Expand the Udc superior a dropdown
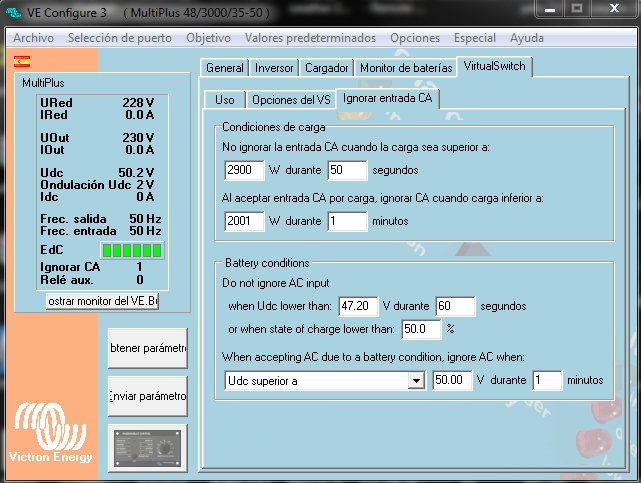Screen dimensions: 641x483 (416, 381)
